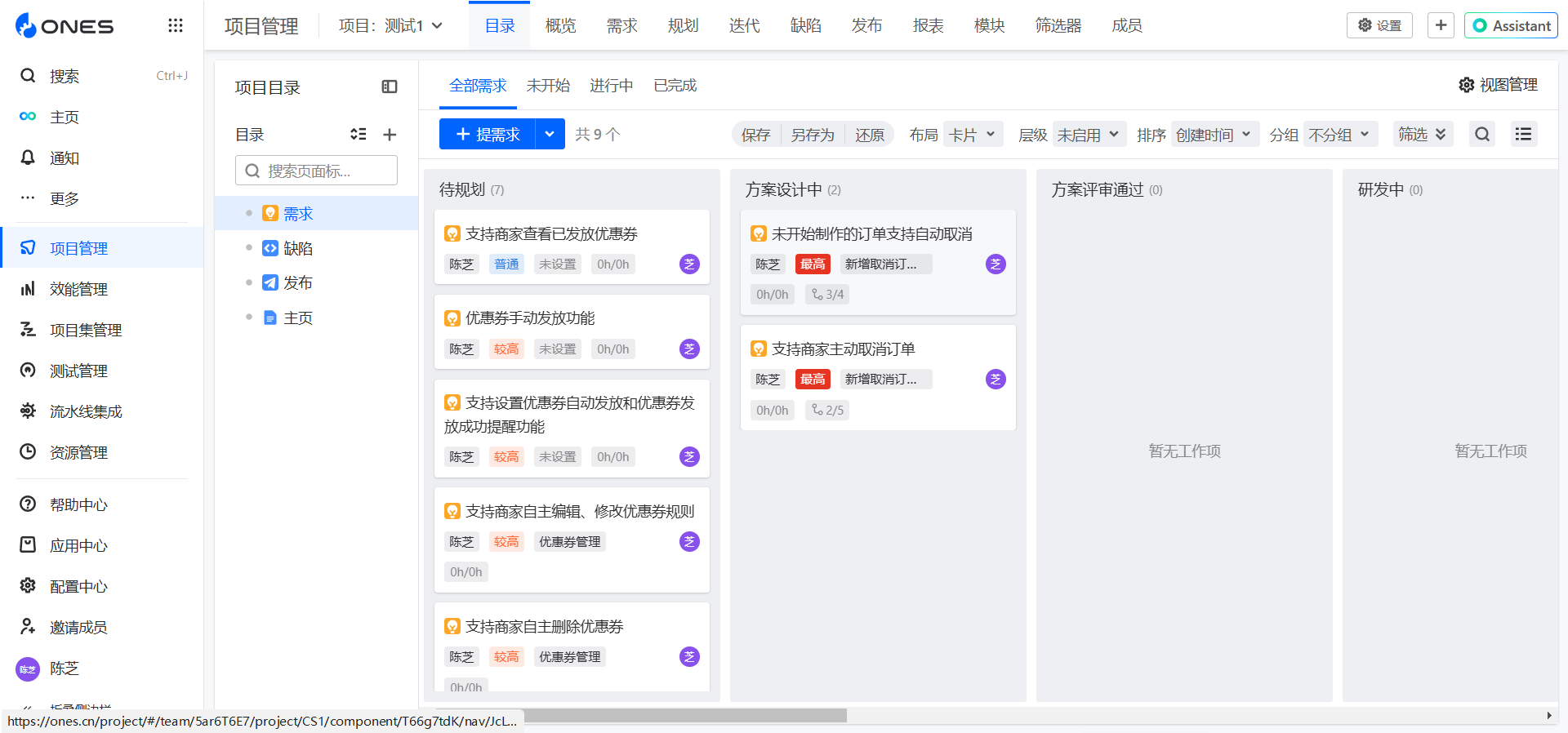Switch to the 缺陷 top tab
This screenshot has height=733, width=1568.
coord(805,25)
